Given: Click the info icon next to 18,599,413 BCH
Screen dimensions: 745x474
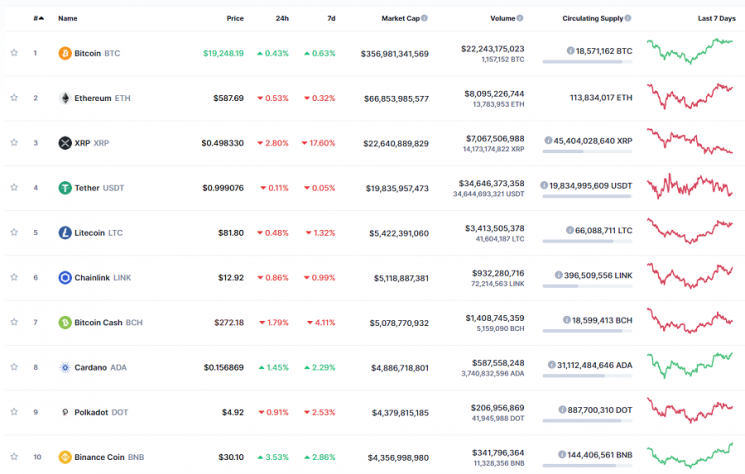Looking at the screenshot, I should click(x=566, y=320).
